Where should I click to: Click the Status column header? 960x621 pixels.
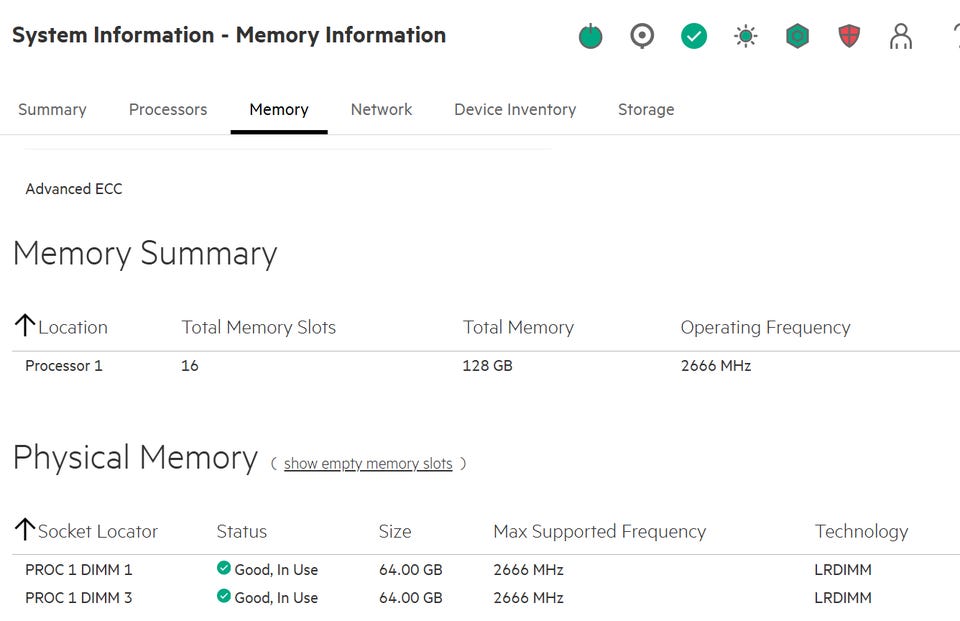[242, 531]
